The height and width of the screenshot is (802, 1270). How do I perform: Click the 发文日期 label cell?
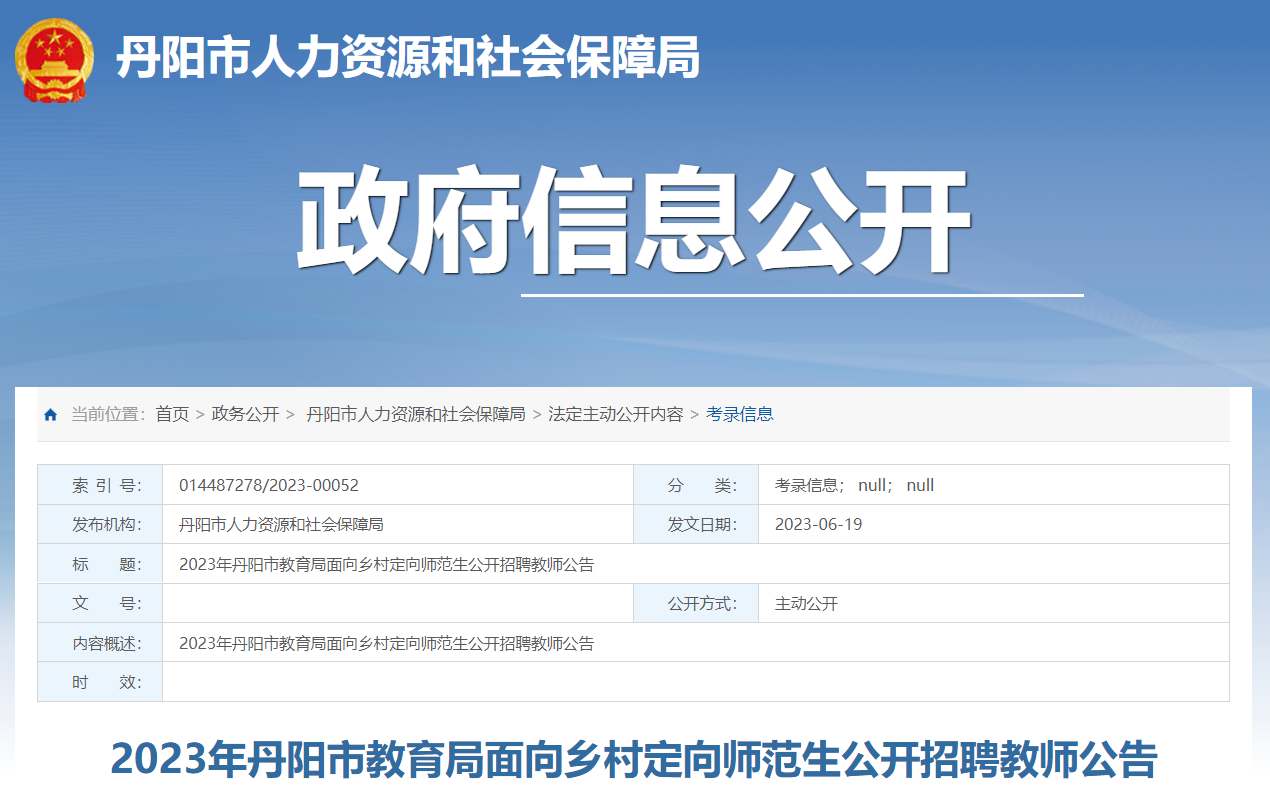pyautogui.click(x=696, y=524)
